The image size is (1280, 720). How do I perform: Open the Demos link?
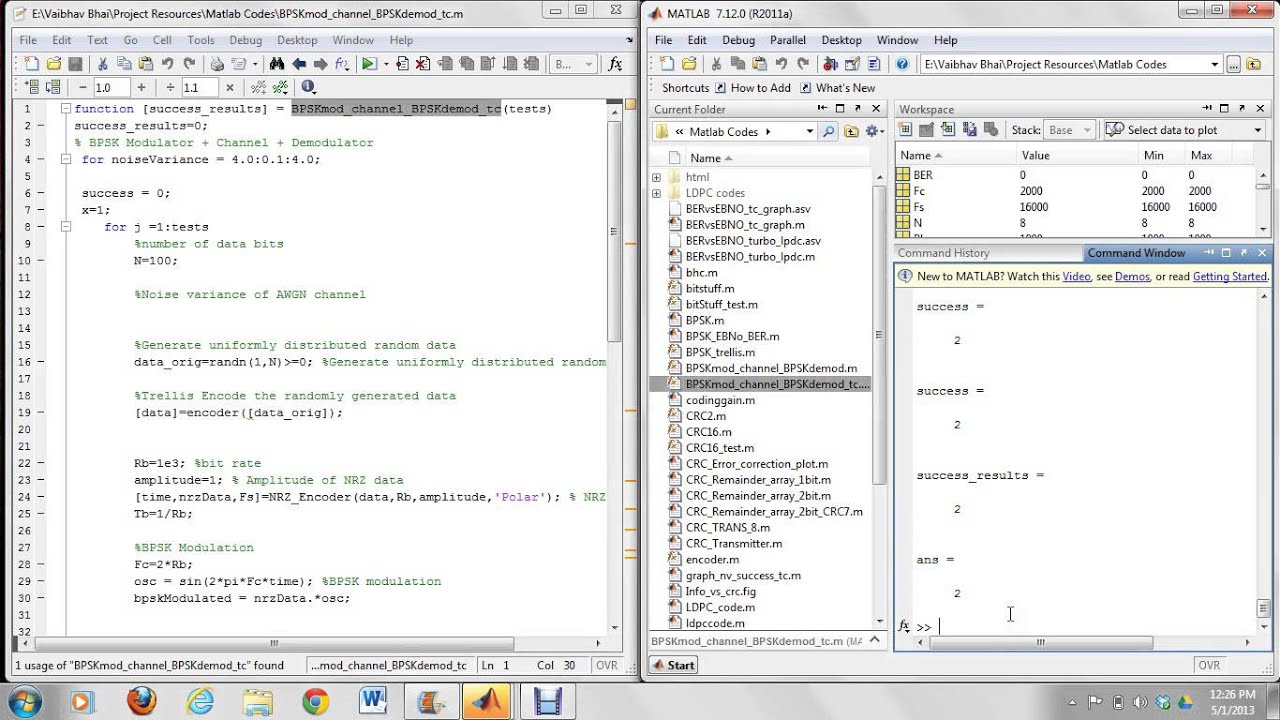tap(1132, 276)
